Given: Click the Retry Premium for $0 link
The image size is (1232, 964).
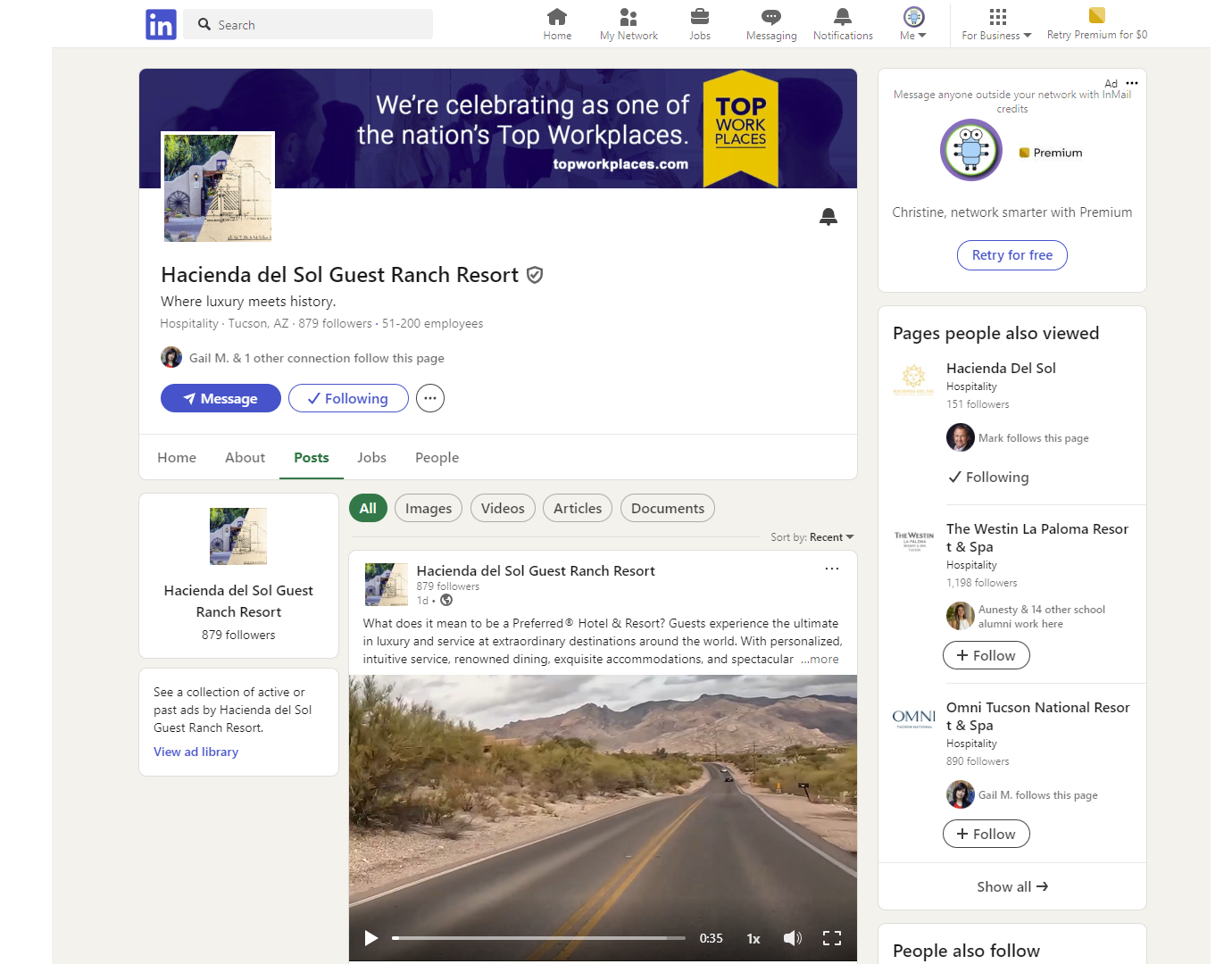Looking at the screenshot, I should click(x=1097, y=24).
